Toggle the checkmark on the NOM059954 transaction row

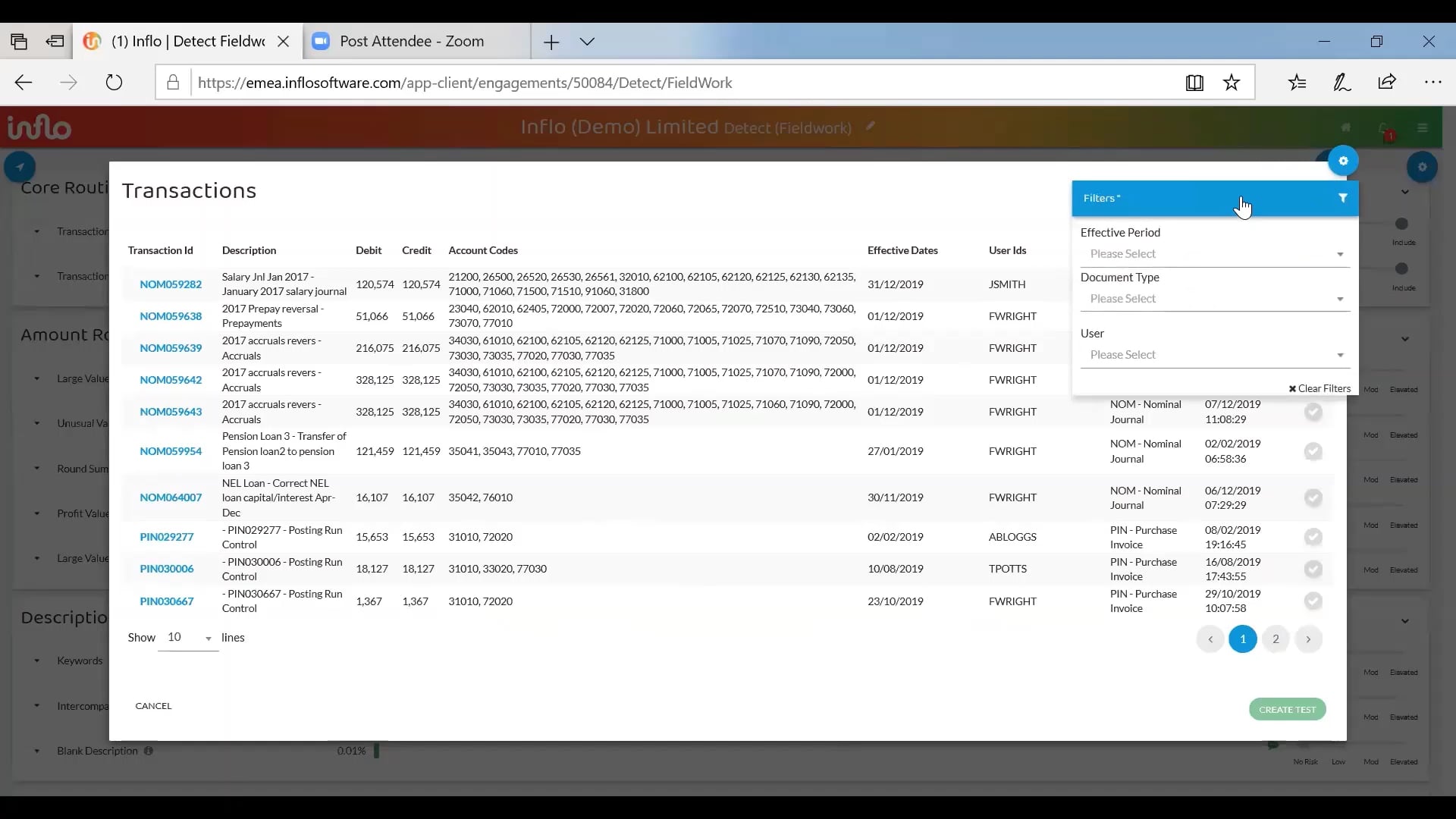point(1314,451)
